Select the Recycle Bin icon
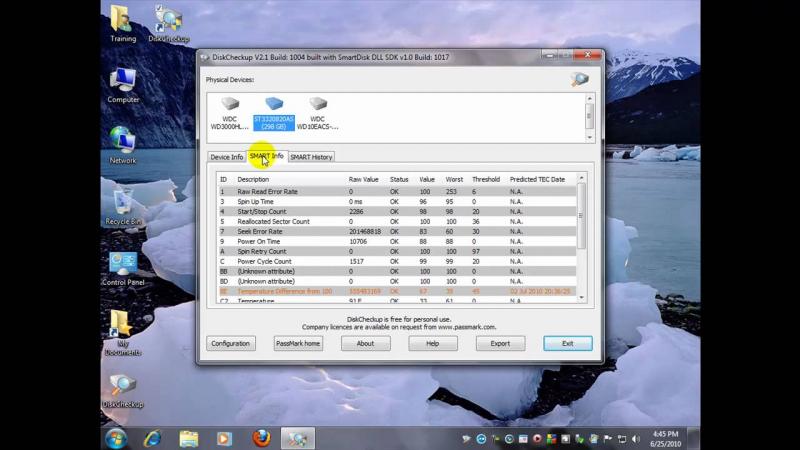Viewport: 800px width, 450px height. [x=123, y=207]
